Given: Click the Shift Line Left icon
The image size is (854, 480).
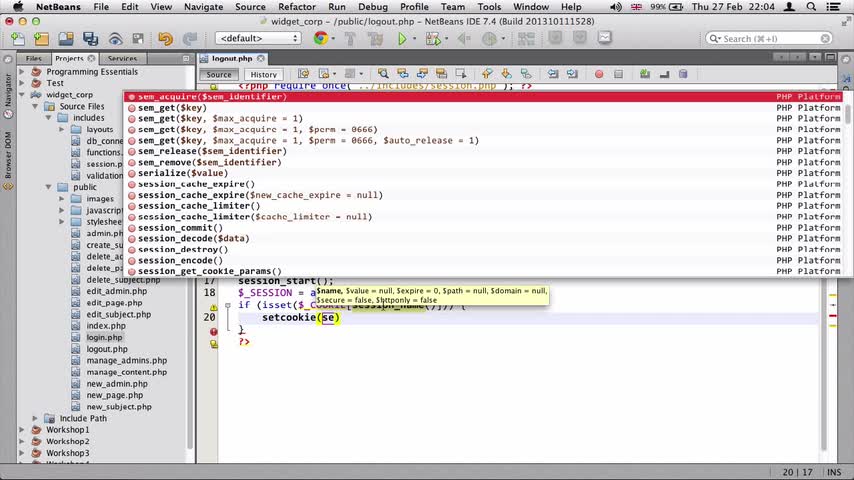Looking at the screenshot, I should pyautogui.click(x=553, y=74).
